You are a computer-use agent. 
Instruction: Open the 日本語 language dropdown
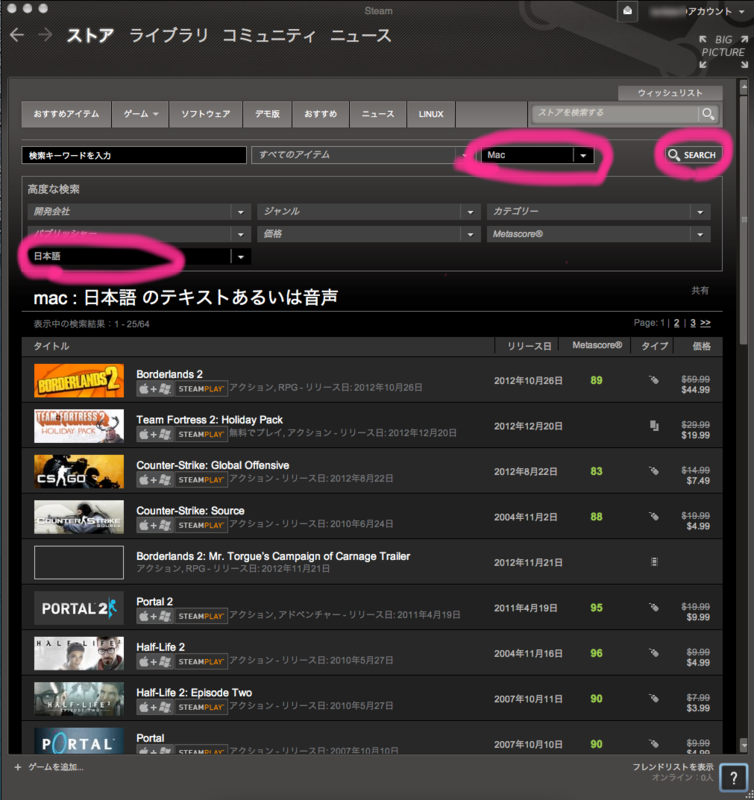click(x=139, y=257)
